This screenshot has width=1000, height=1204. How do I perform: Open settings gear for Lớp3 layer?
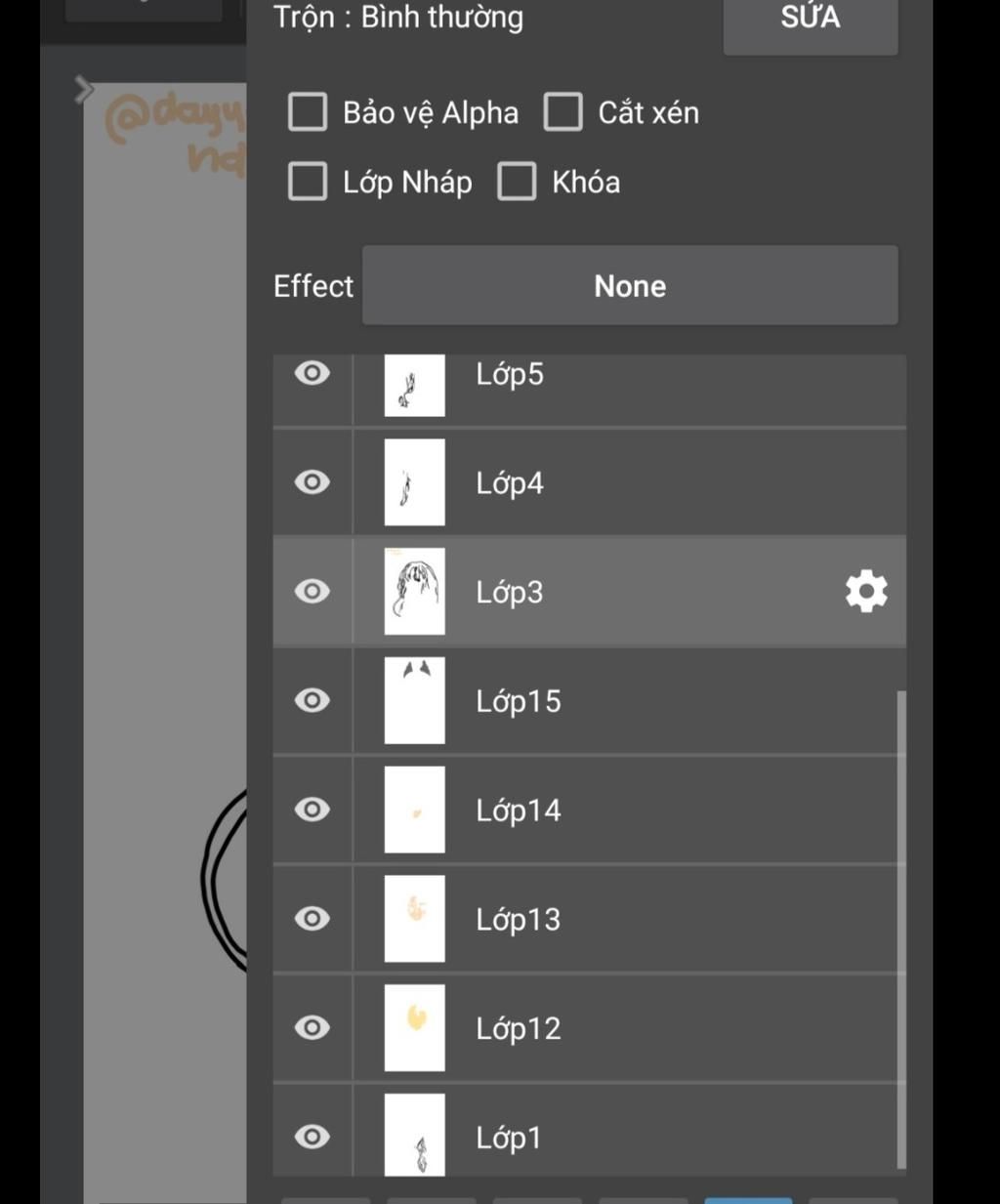tap(866, 592)
